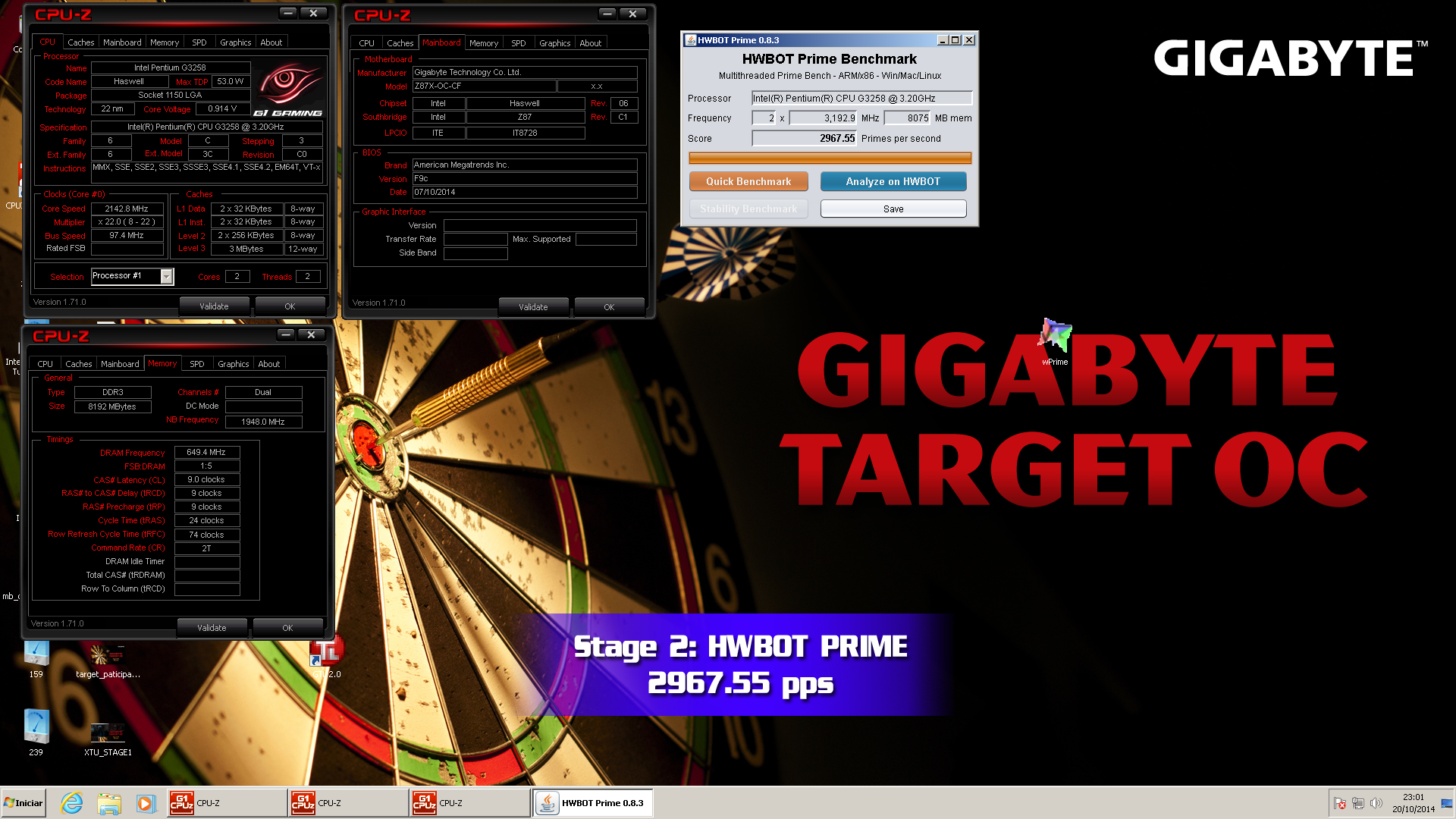The width and height of the screenshot is (1456, 819).
Task: Launch Windows Media Player from taskbar
Action: (x=146, y=803)
